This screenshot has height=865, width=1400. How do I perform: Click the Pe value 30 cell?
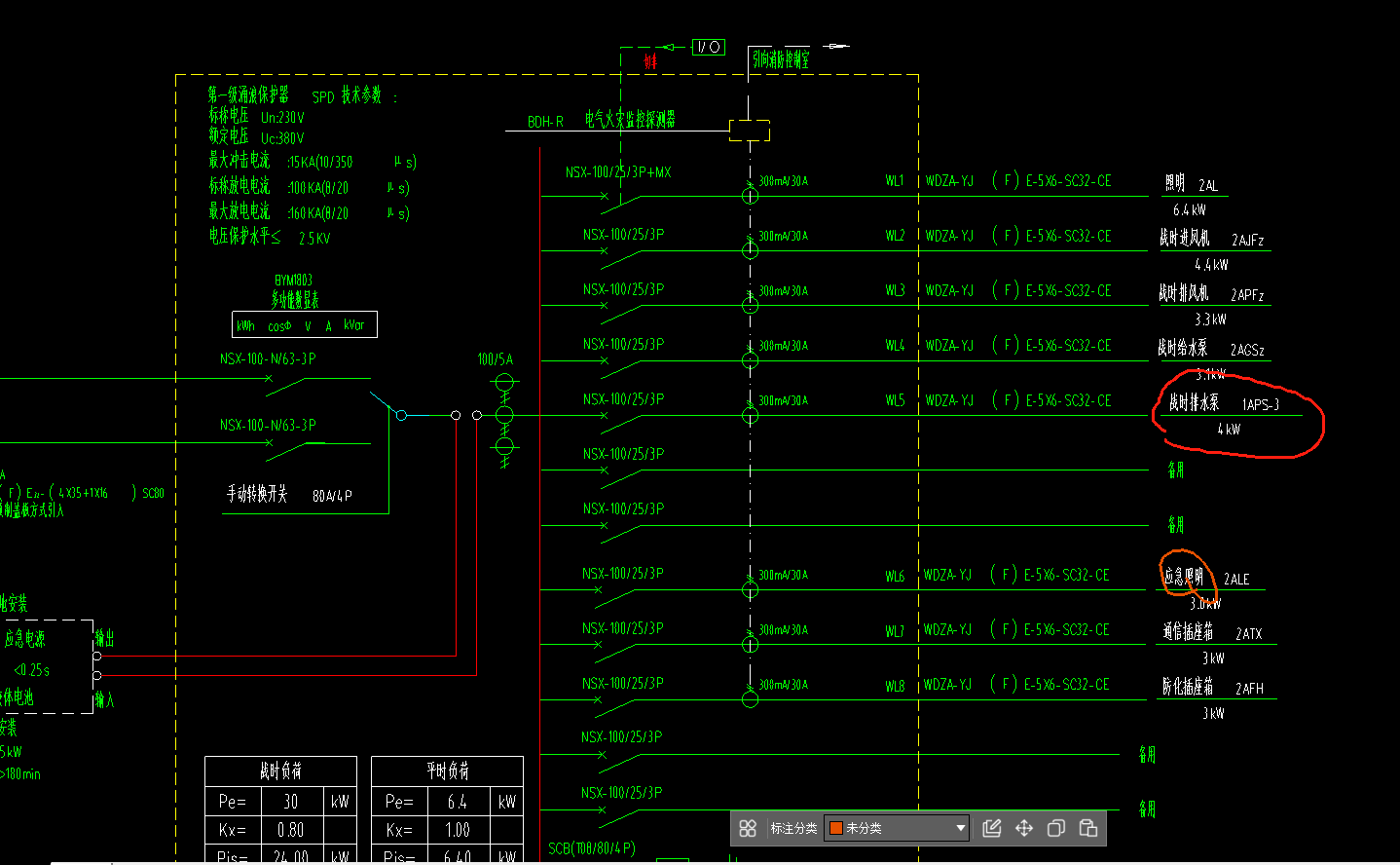[292, 801]
